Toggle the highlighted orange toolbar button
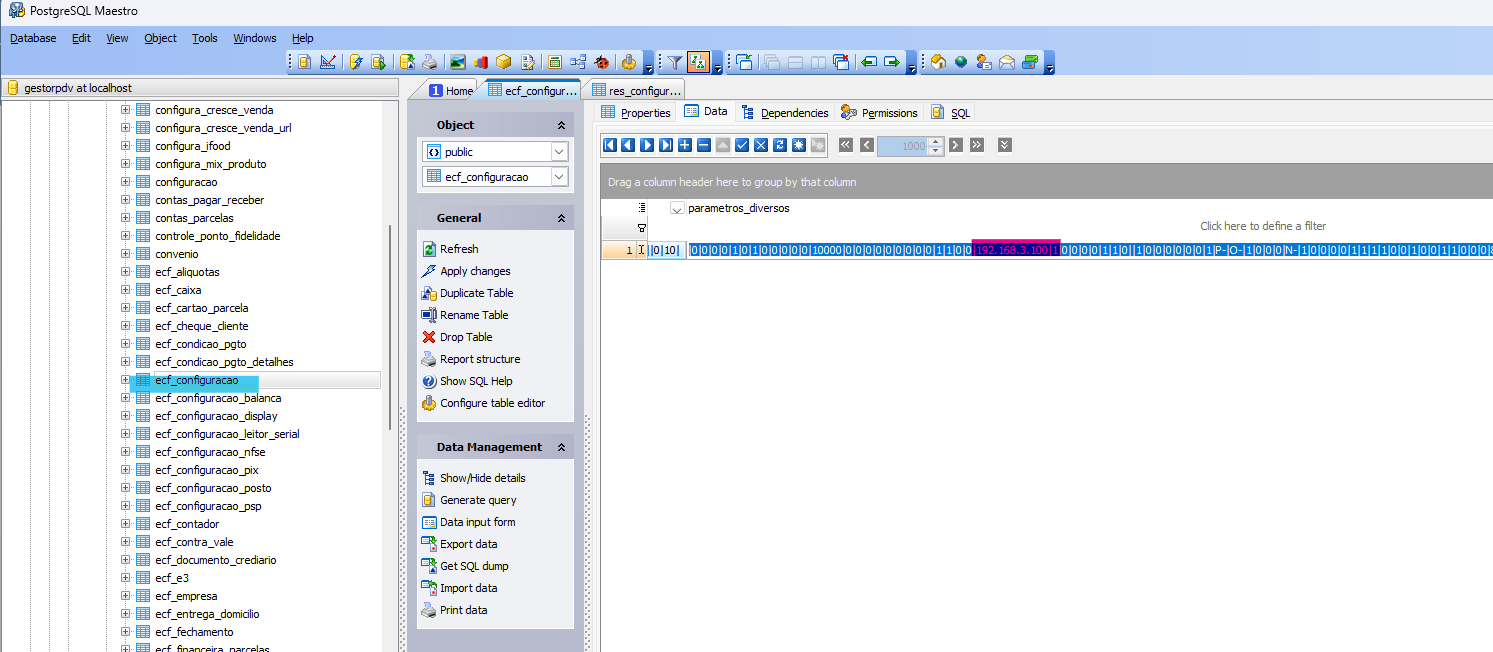Viewport: 1493px width, 652px height. 698,62
